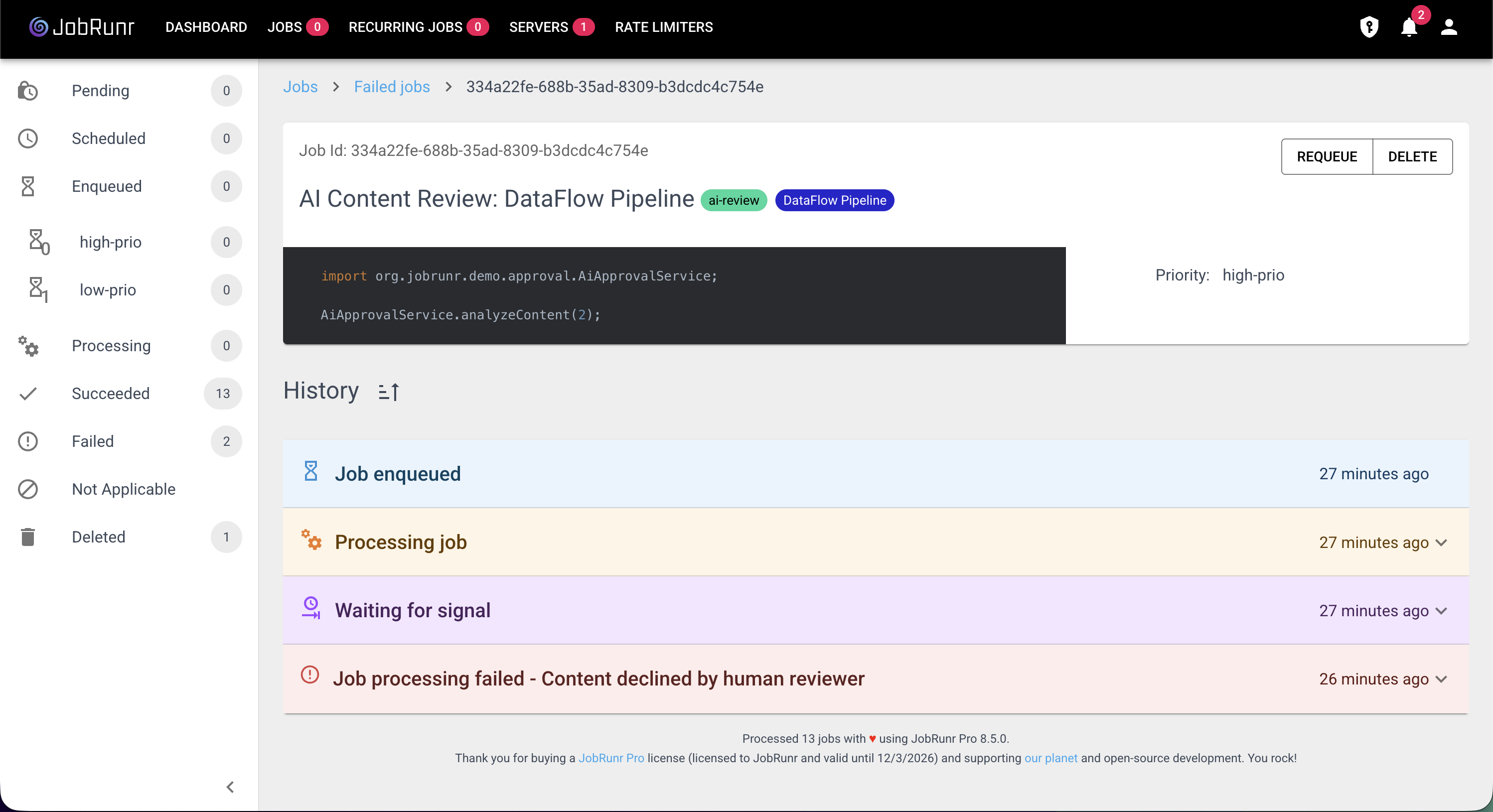Click the Requeue button
This screenshot has width=1493, height=812.
point(1326,156)
